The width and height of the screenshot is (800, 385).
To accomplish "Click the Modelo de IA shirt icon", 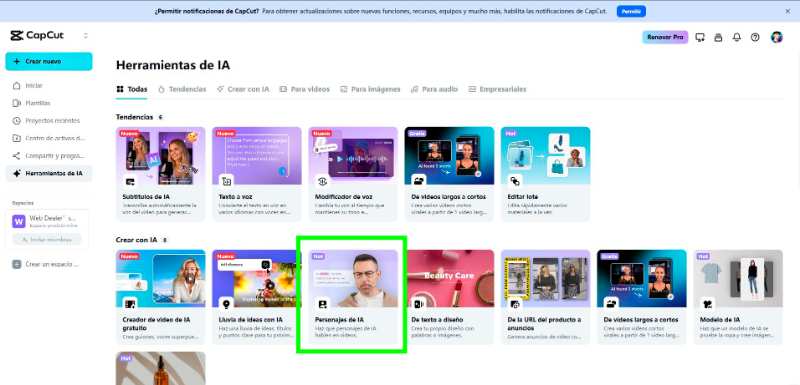I will pos(708,304).
